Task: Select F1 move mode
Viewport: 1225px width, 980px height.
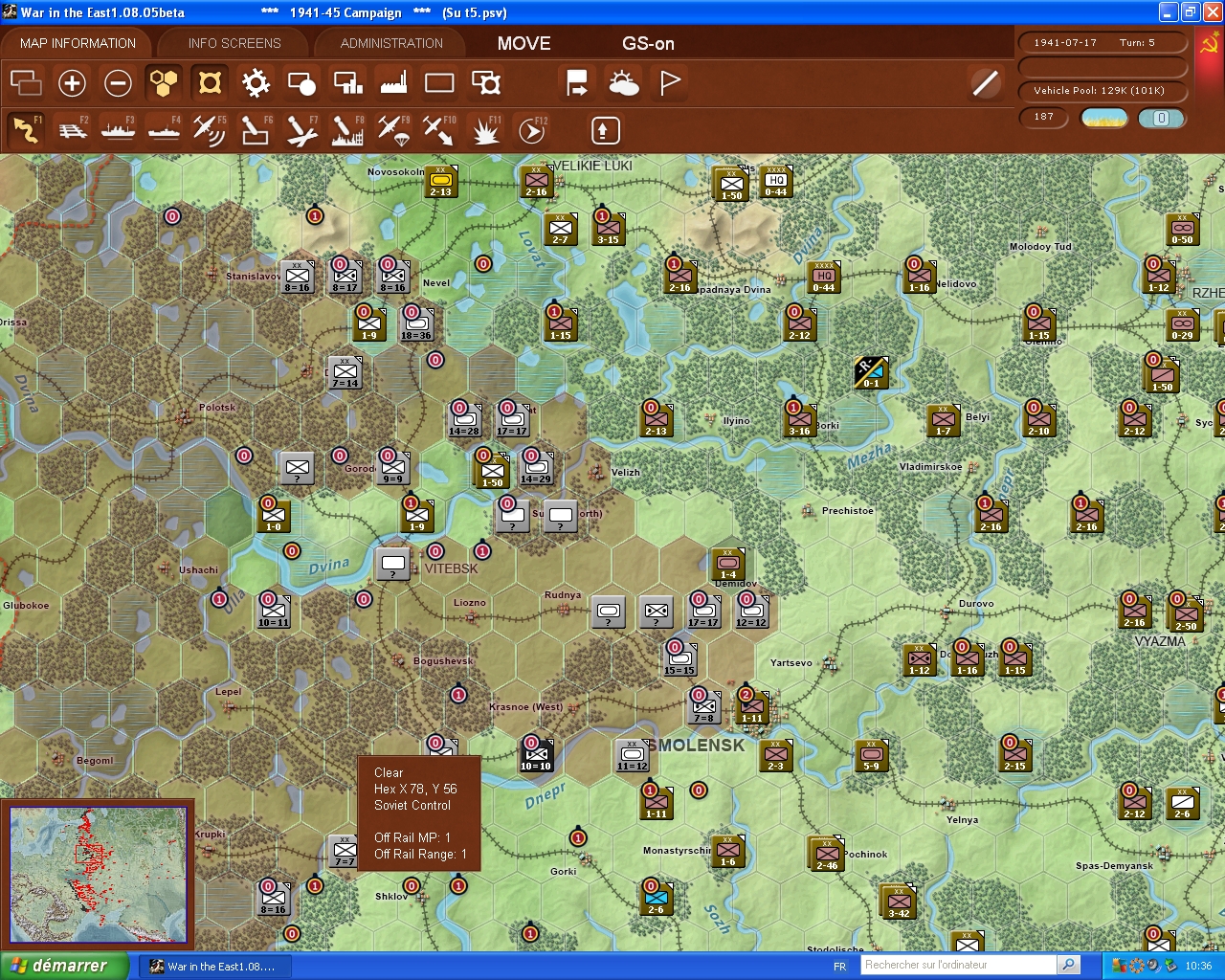Action: click(26, 129)
